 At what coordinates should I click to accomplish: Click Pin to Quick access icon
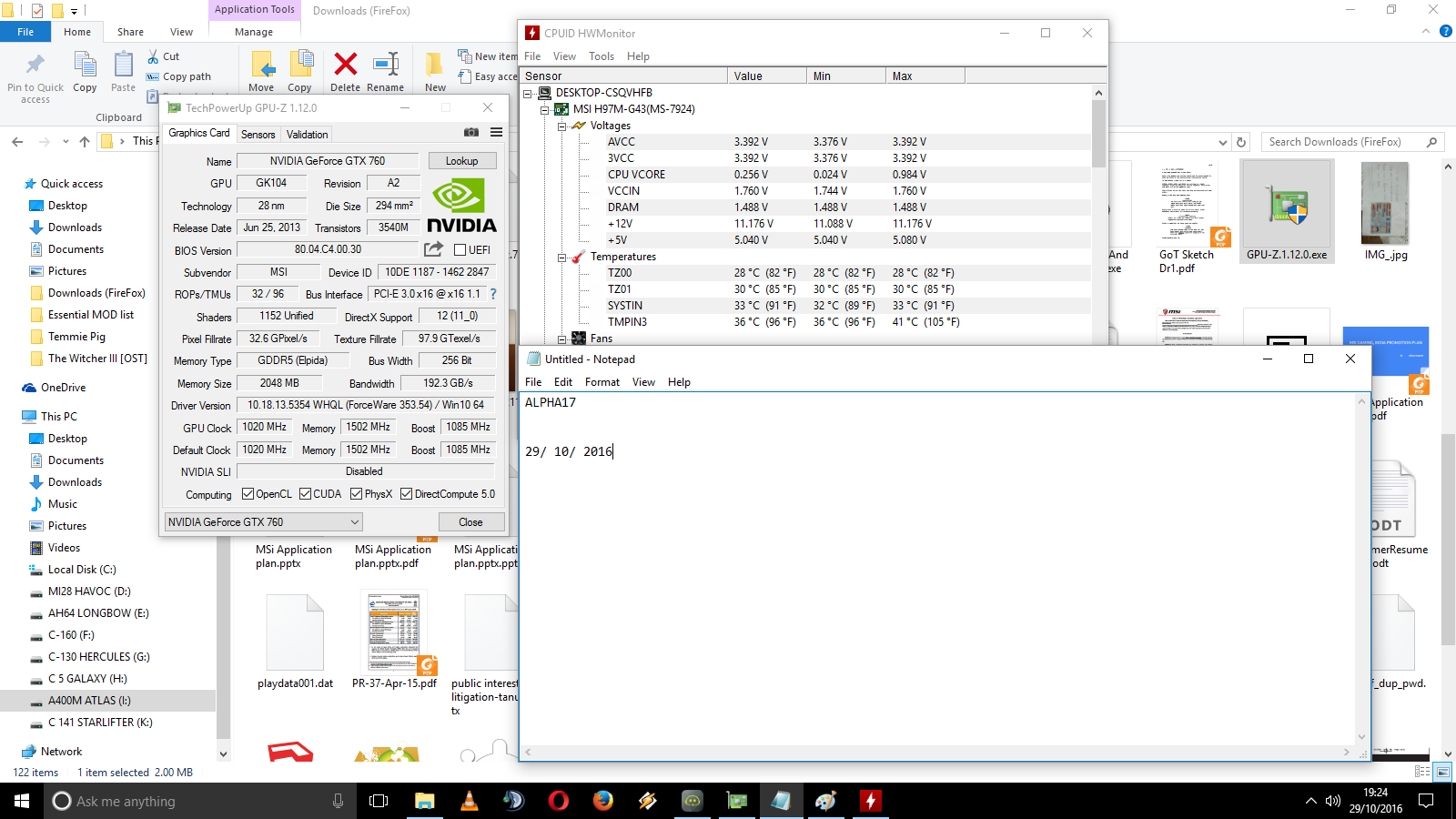35,65
